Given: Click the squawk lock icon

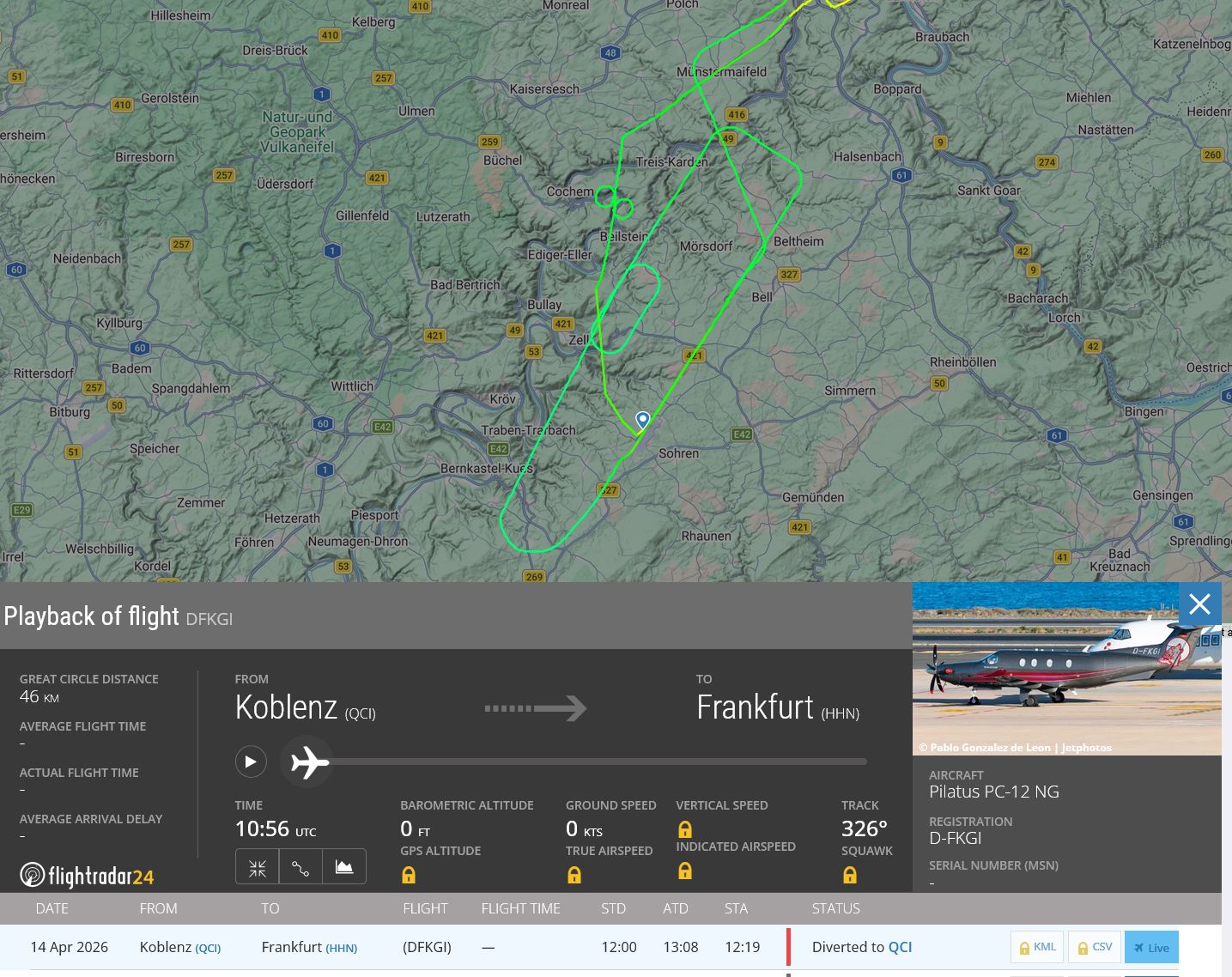Looking at the screenshot, I should [850, 875].
